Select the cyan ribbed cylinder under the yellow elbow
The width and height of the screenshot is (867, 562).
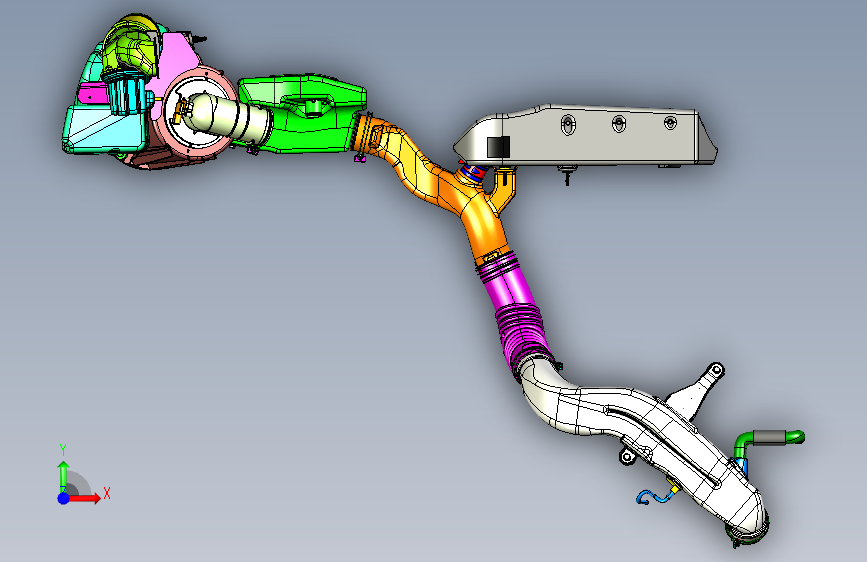126,93
